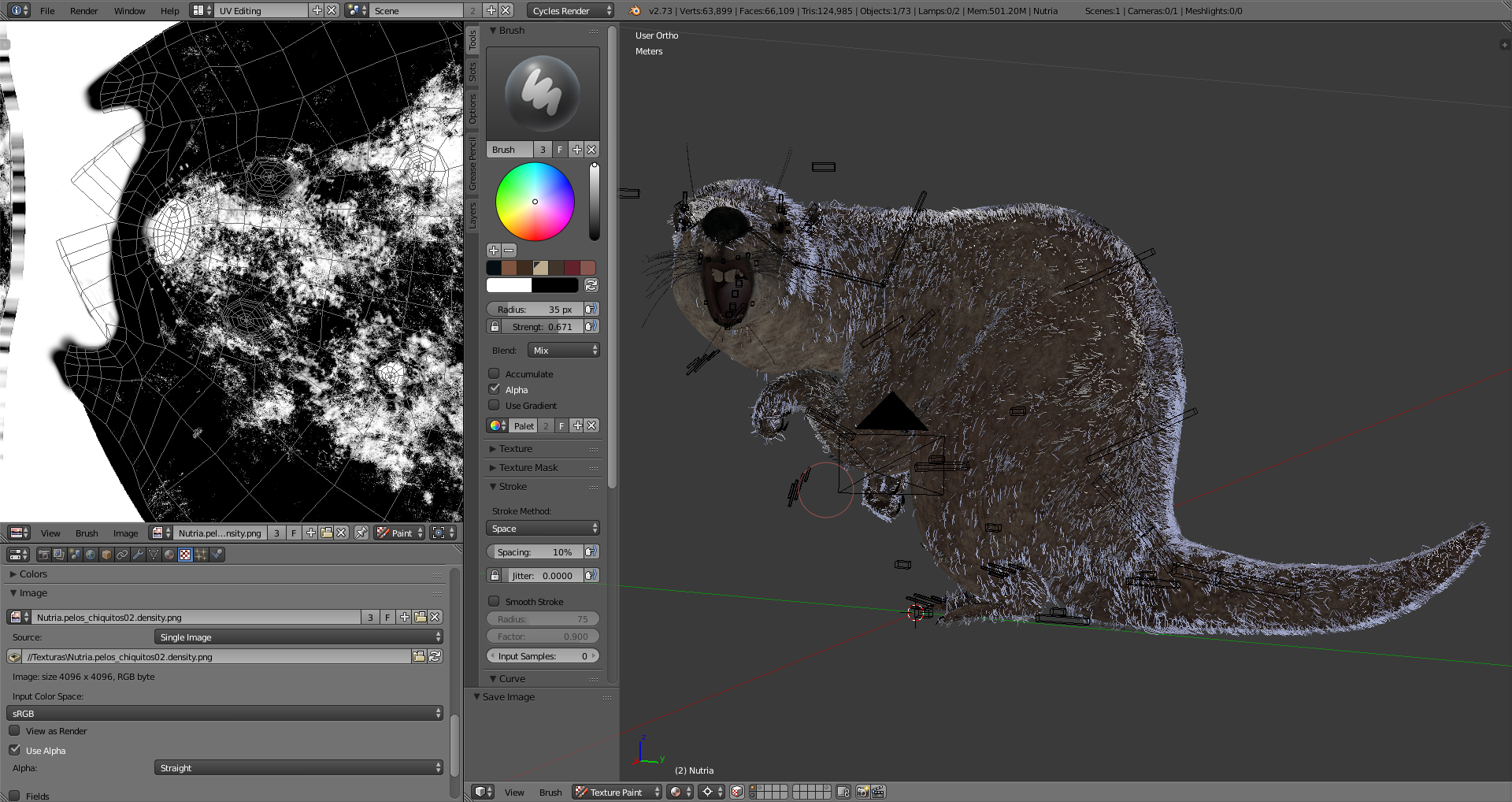The height and width of the screenshot is (802, 1512).
Task: Click the Modifiers wrench icon
Action: (138, 555)
